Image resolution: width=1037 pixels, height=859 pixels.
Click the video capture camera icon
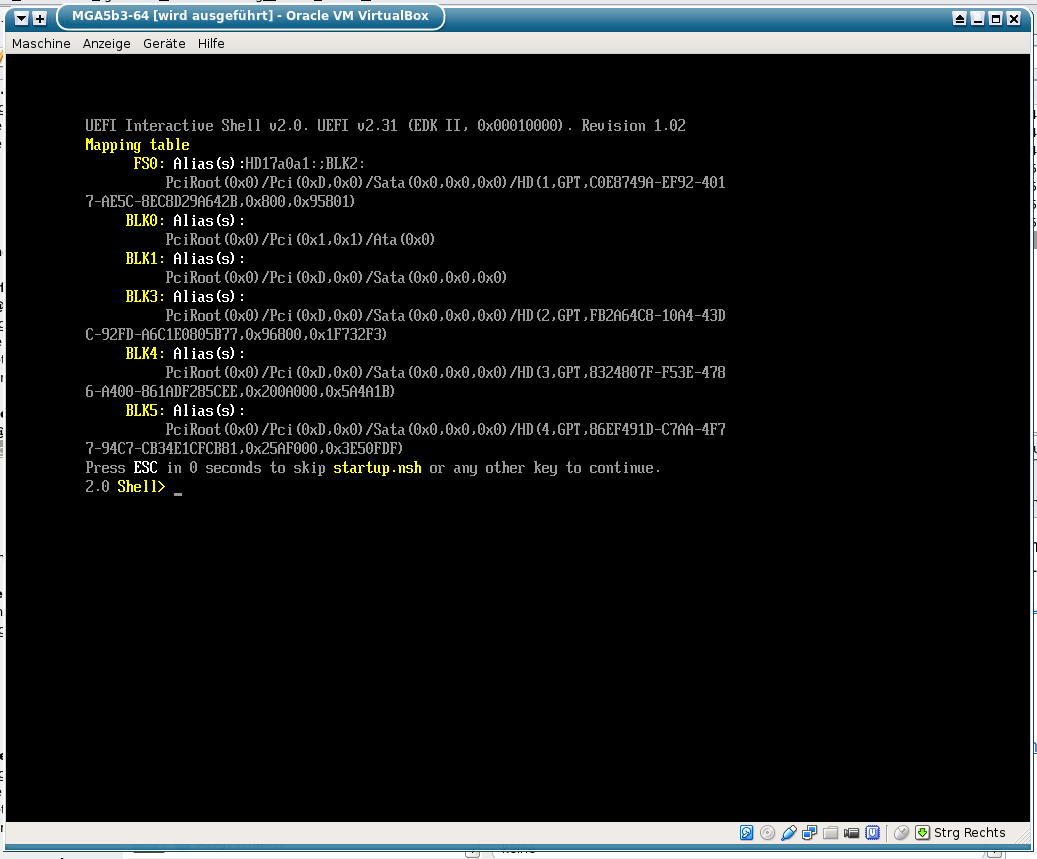pos(852,832)
